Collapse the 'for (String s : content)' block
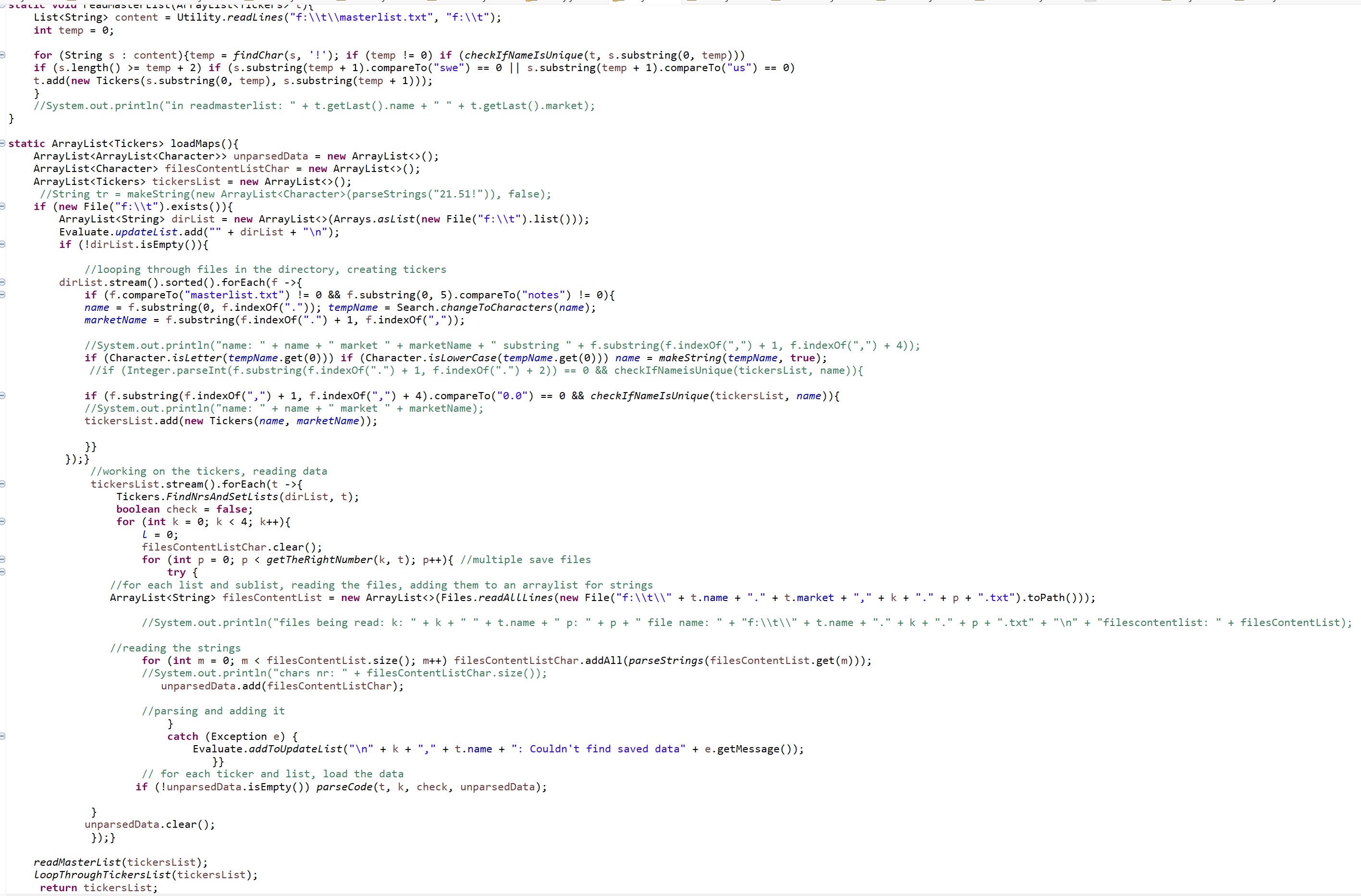Viewport: 1361px width, 896px height. pos(3,55)
